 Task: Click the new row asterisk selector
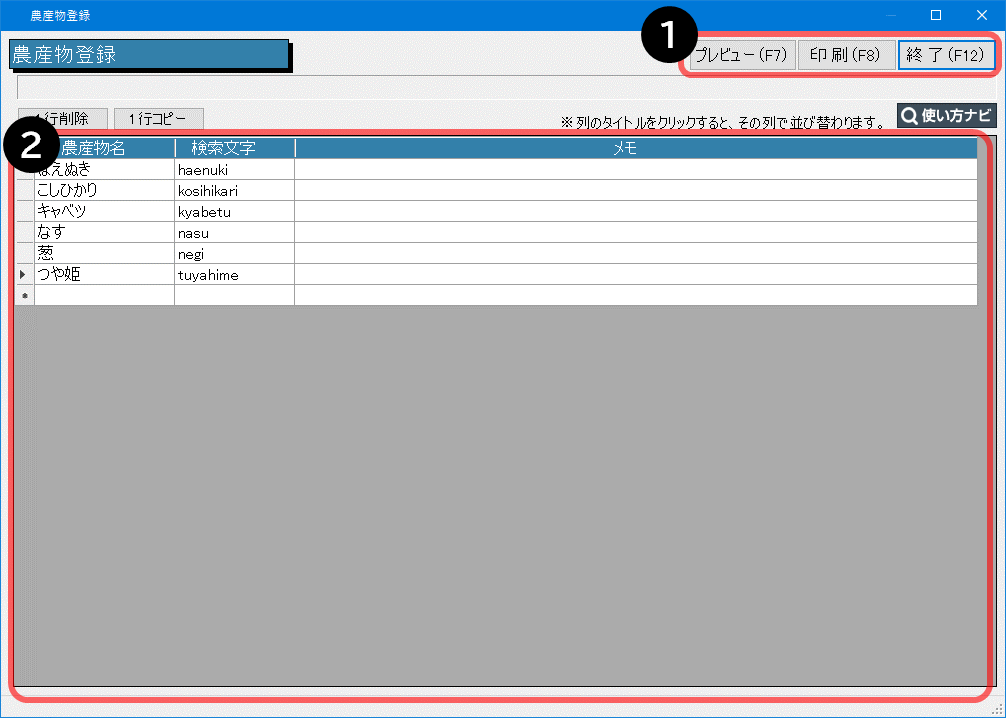[24, 295]
